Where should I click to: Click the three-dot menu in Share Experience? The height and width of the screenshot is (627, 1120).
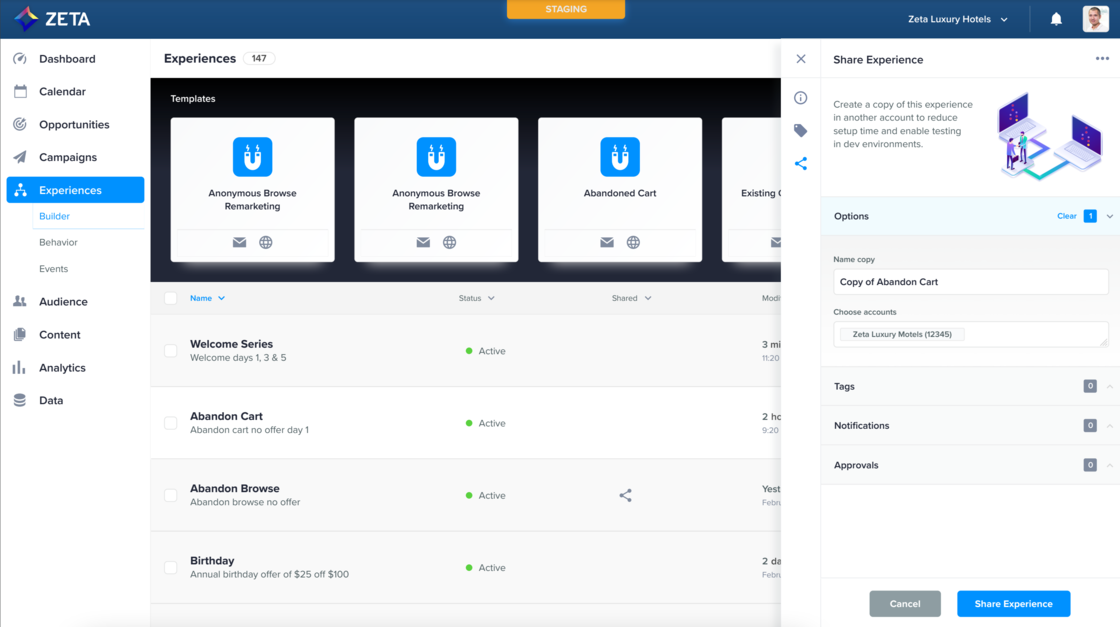tap(1102, 59)
